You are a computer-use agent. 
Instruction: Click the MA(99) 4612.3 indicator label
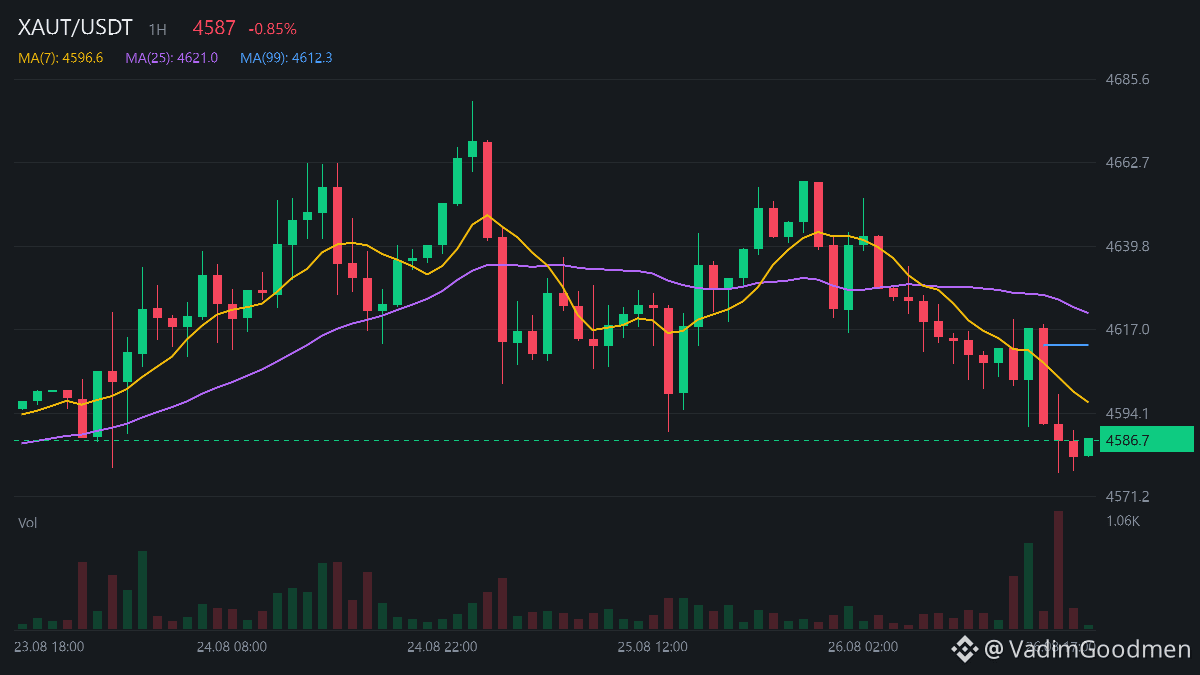tap(286, 58)
